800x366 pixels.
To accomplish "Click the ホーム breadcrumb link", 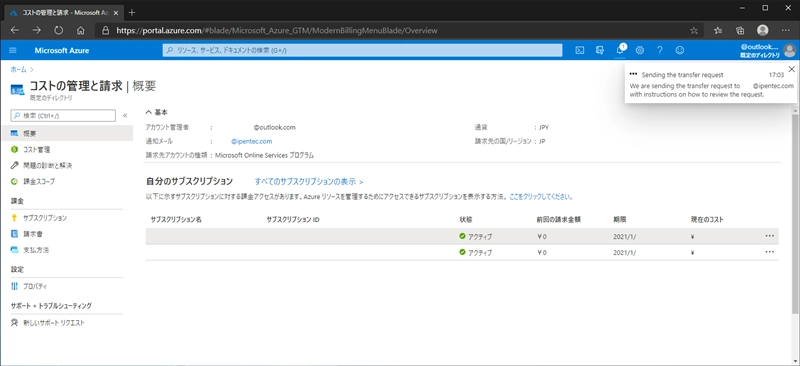I will point(18,69).
